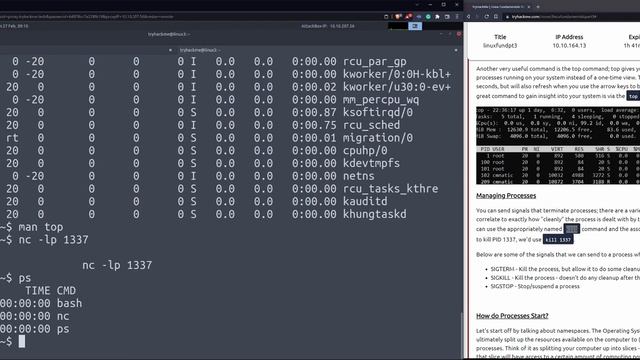Open left browser's main menu icon
This screenshot has width=640, height=360.
[457, 17]
